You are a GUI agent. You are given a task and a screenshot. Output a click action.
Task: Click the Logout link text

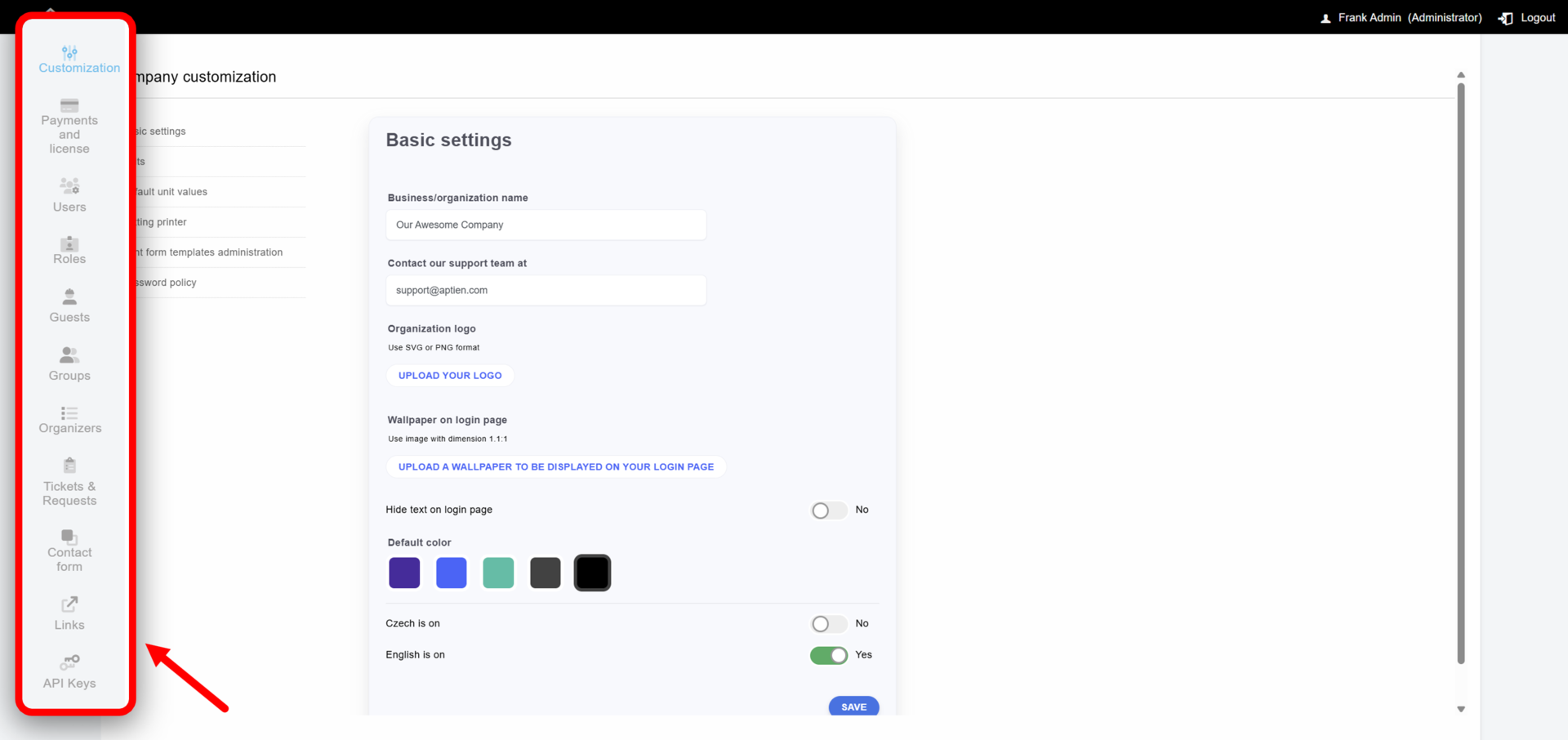[x=1538, y=18]
